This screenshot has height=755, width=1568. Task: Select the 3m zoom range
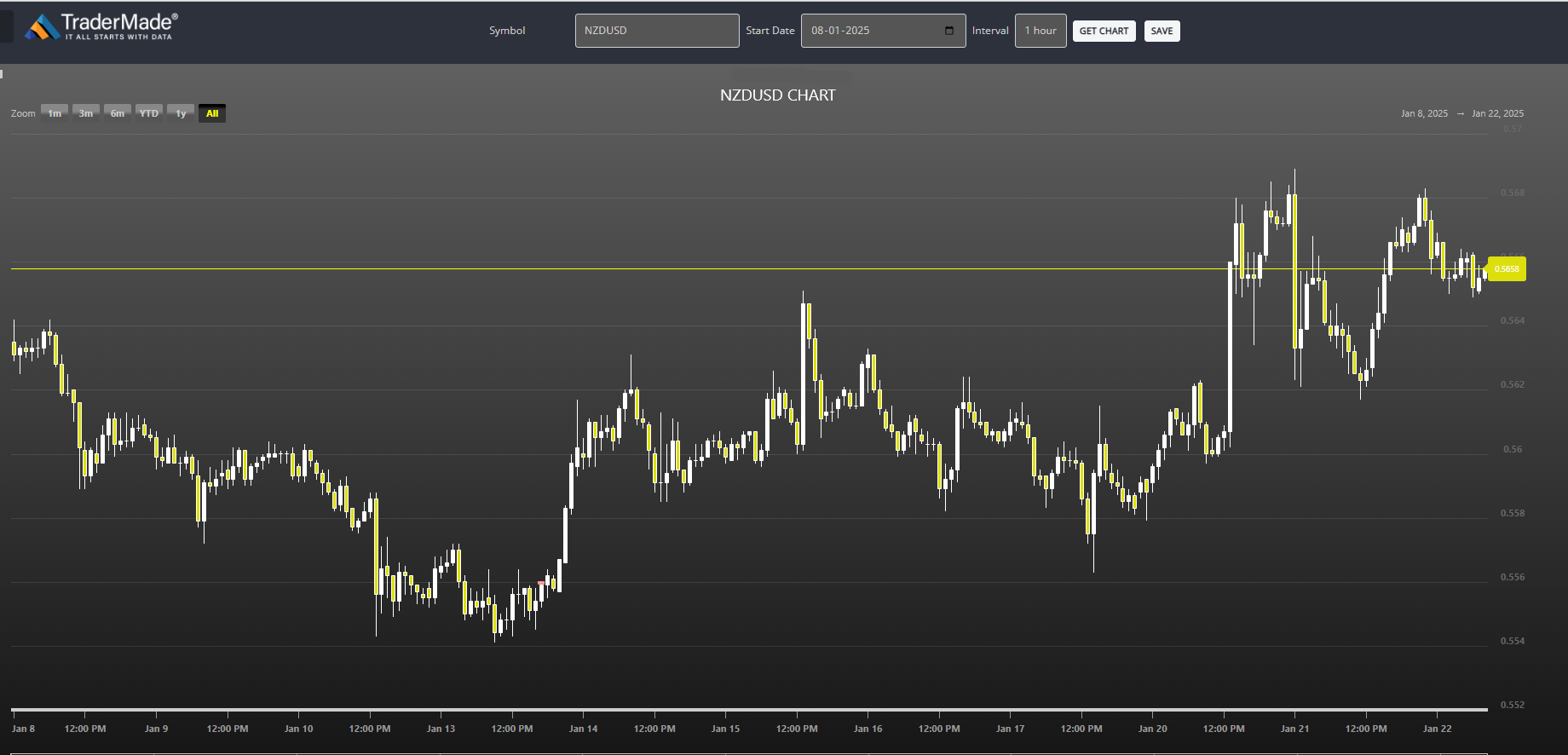point(86,113)
